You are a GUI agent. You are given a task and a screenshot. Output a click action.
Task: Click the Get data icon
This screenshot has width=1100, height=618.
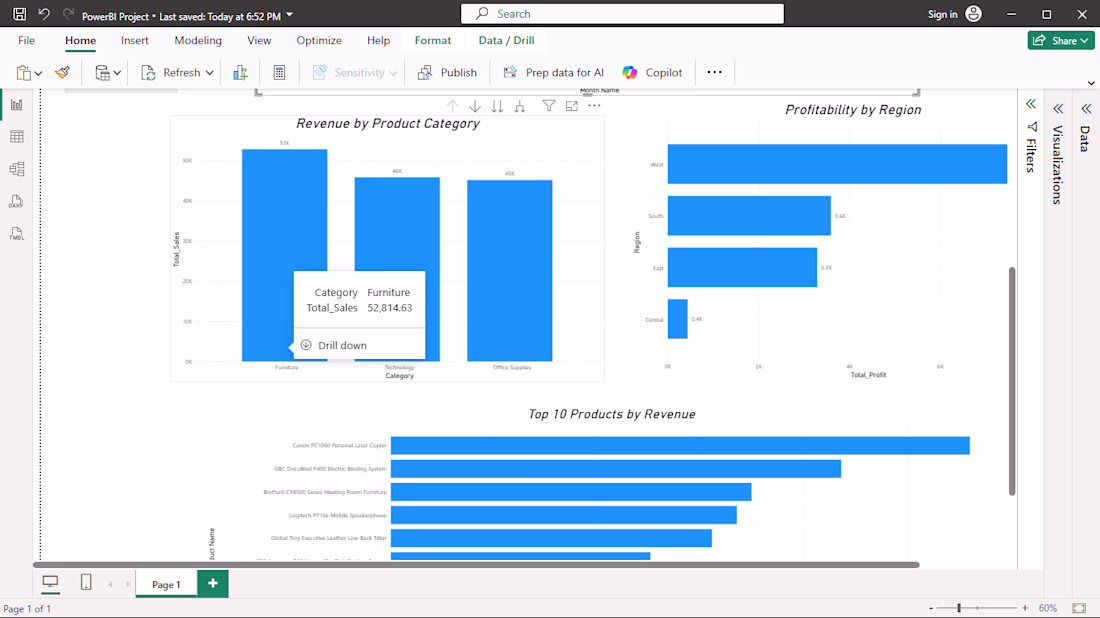coord(102,72)
